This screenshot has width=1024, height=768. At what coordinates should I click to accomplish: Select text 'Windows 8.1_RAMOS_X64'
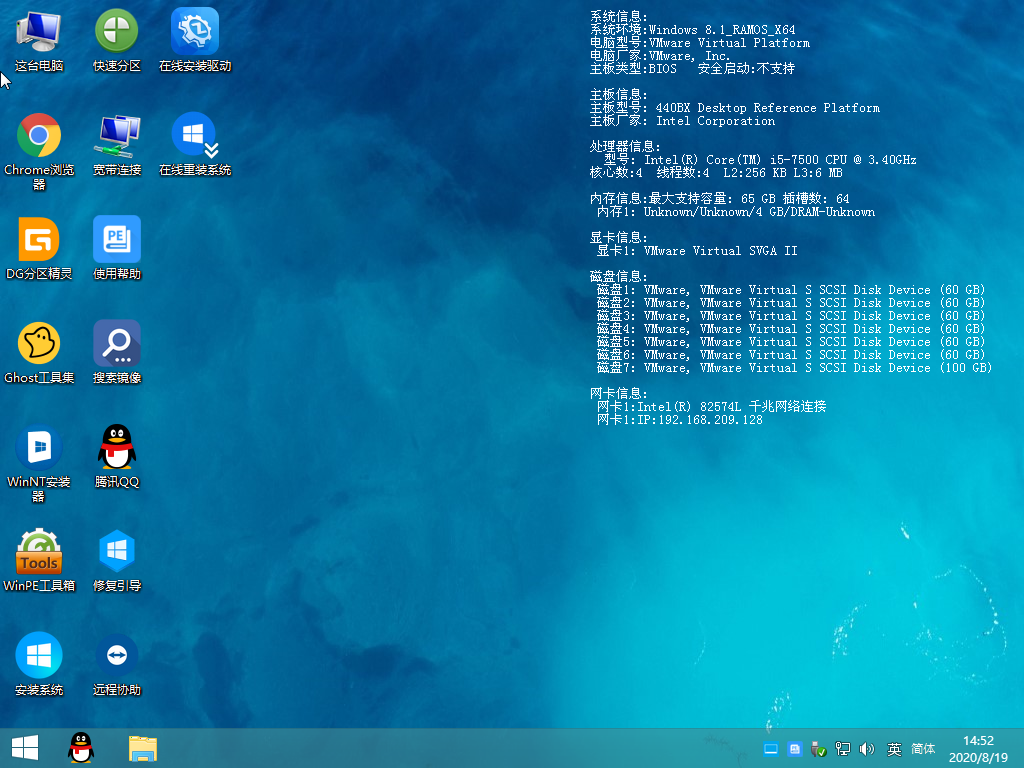click(x=722, y=30)
